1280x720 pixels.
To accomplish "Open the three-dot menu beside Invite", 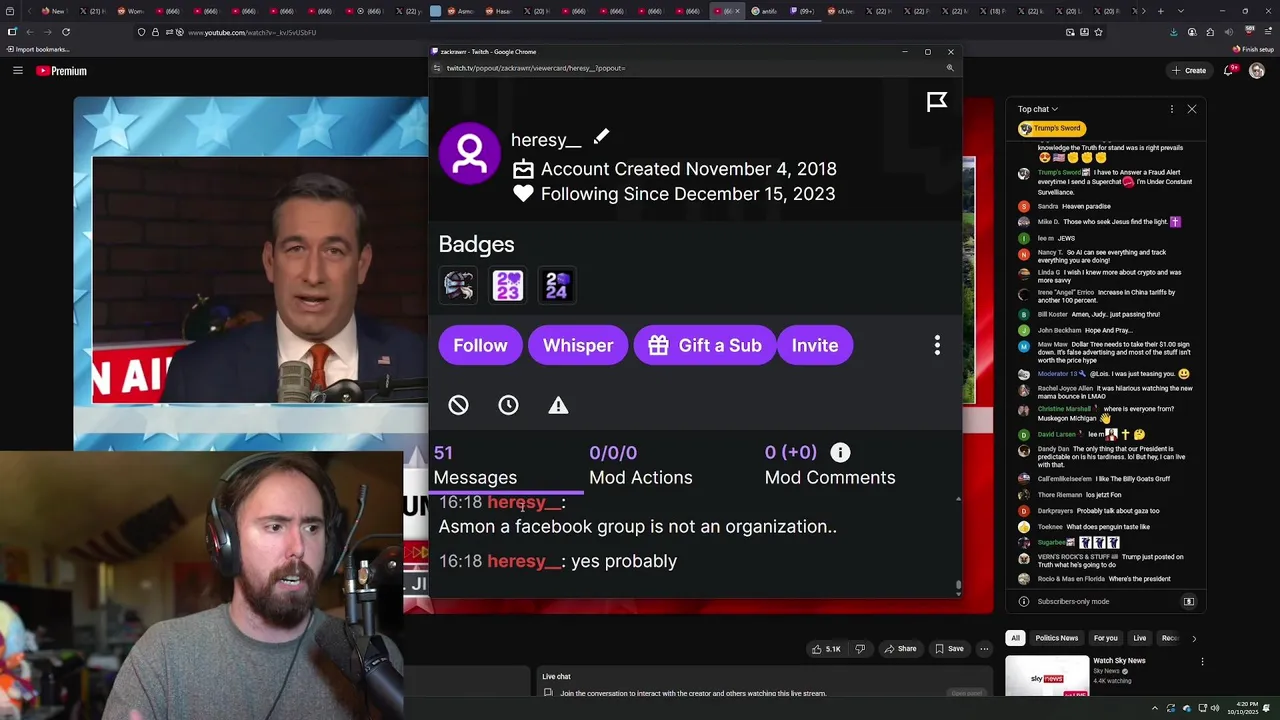I will (x=937, y=345).
